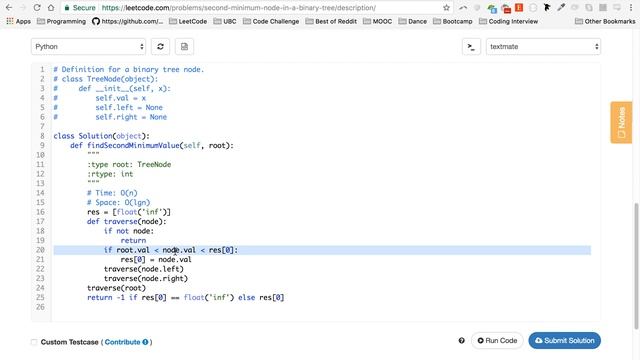Open the MOOC bookmarks folder
Viewport: 640px width, 360px height.
click(x=377, y=21)
